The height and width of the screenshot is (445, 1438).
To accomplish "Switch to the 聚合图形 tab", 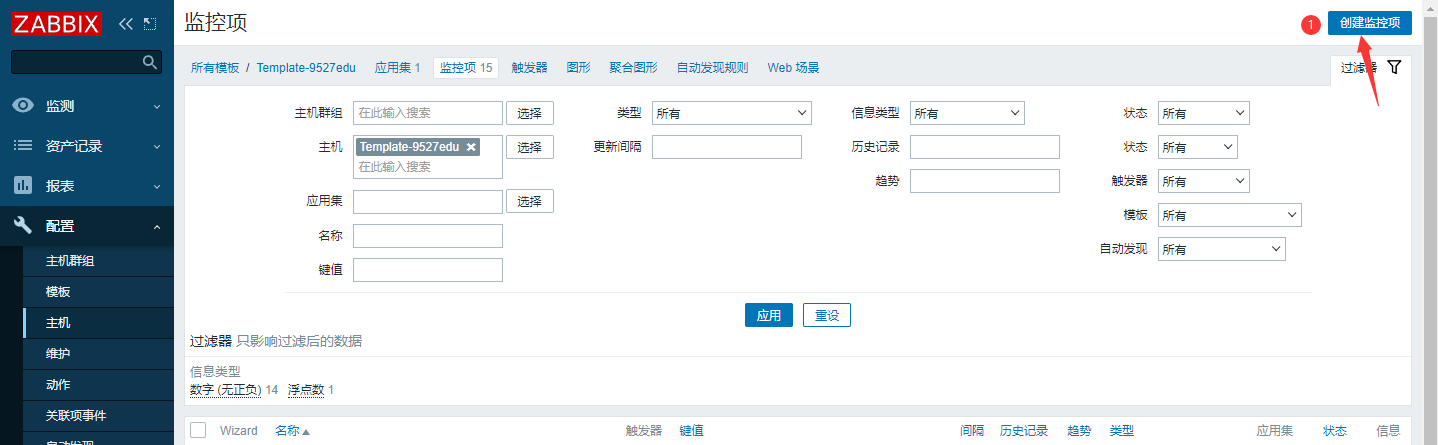I will click(633, 67).
